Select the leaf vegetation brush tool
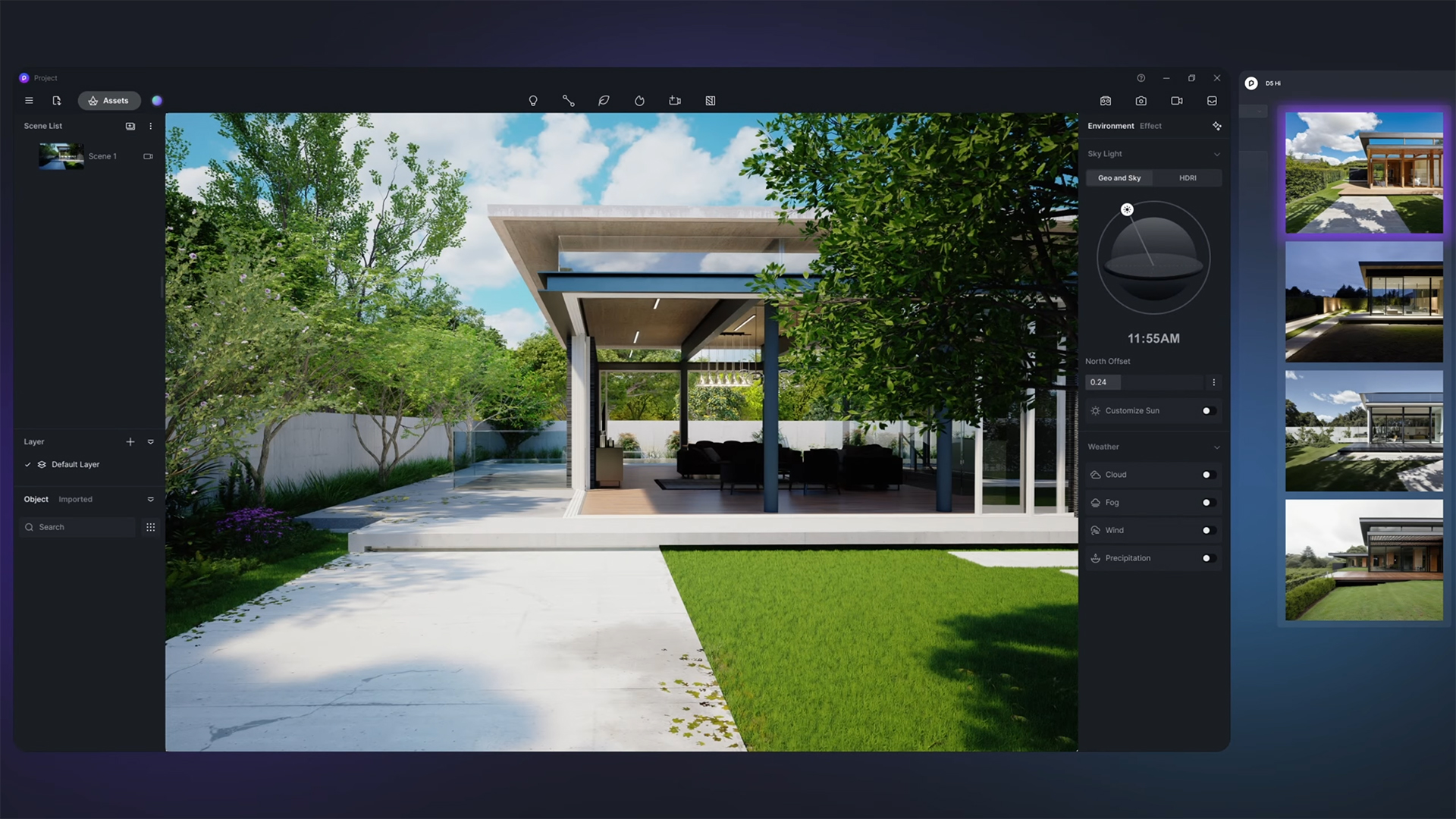The width and height of the screenshot is (1456, 819). tap(604, 101)
